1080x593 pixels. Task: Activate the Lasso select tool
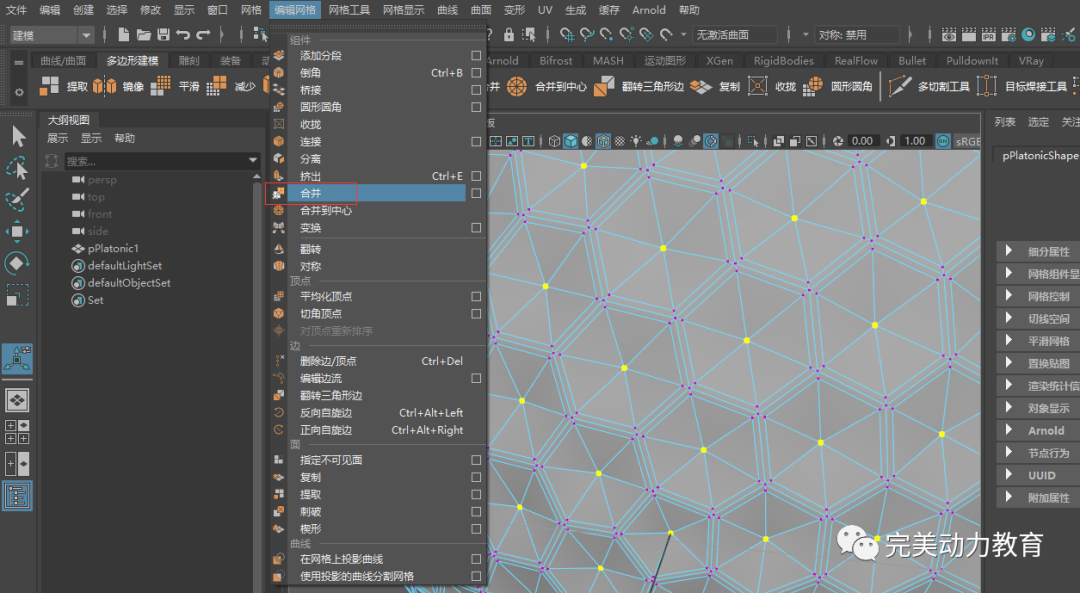[18, 168]
